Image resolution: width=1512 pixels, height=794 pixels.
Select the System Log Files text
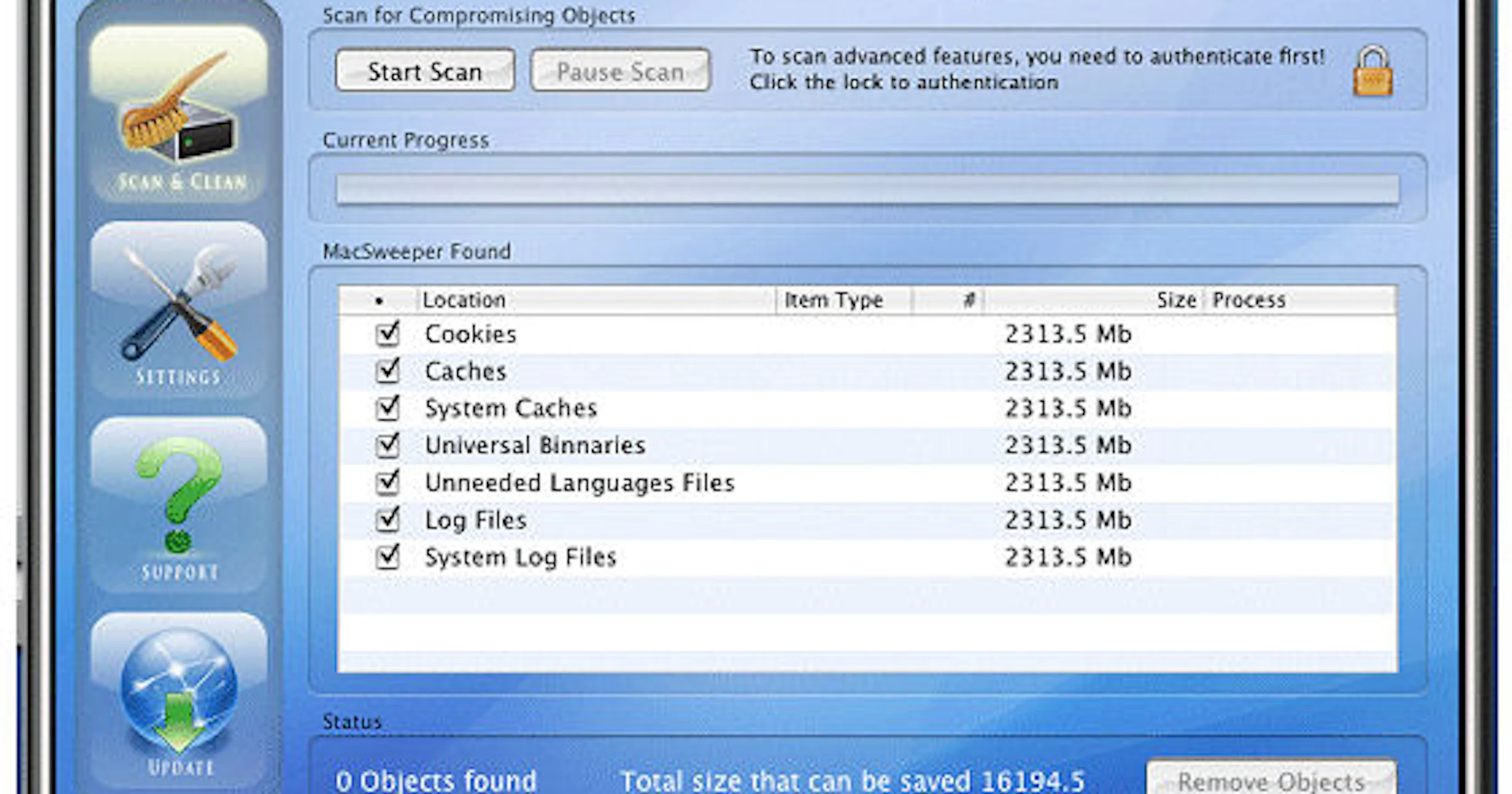pyautogui.click(x=520, y=557)
